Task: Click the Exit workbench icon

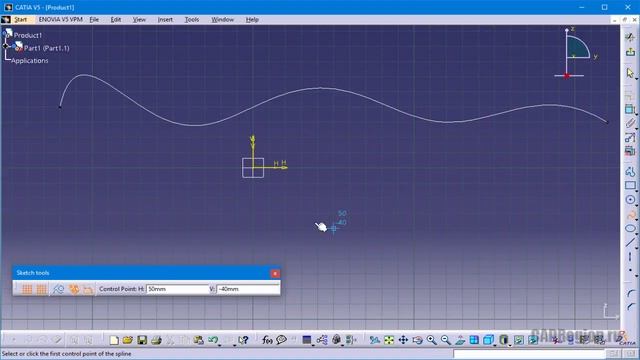Action: tap(630, 52)
